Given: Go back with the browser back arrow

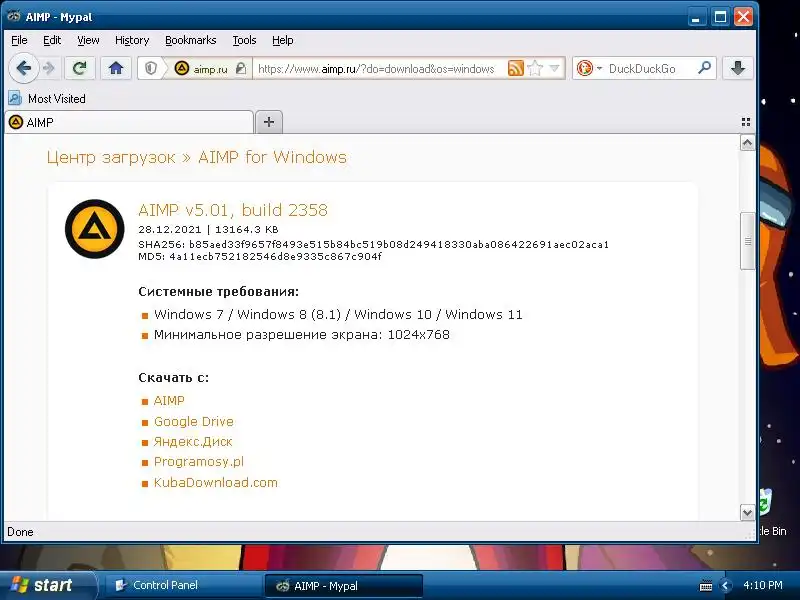Looking at the screenshot, I should [x=23, y=68].
